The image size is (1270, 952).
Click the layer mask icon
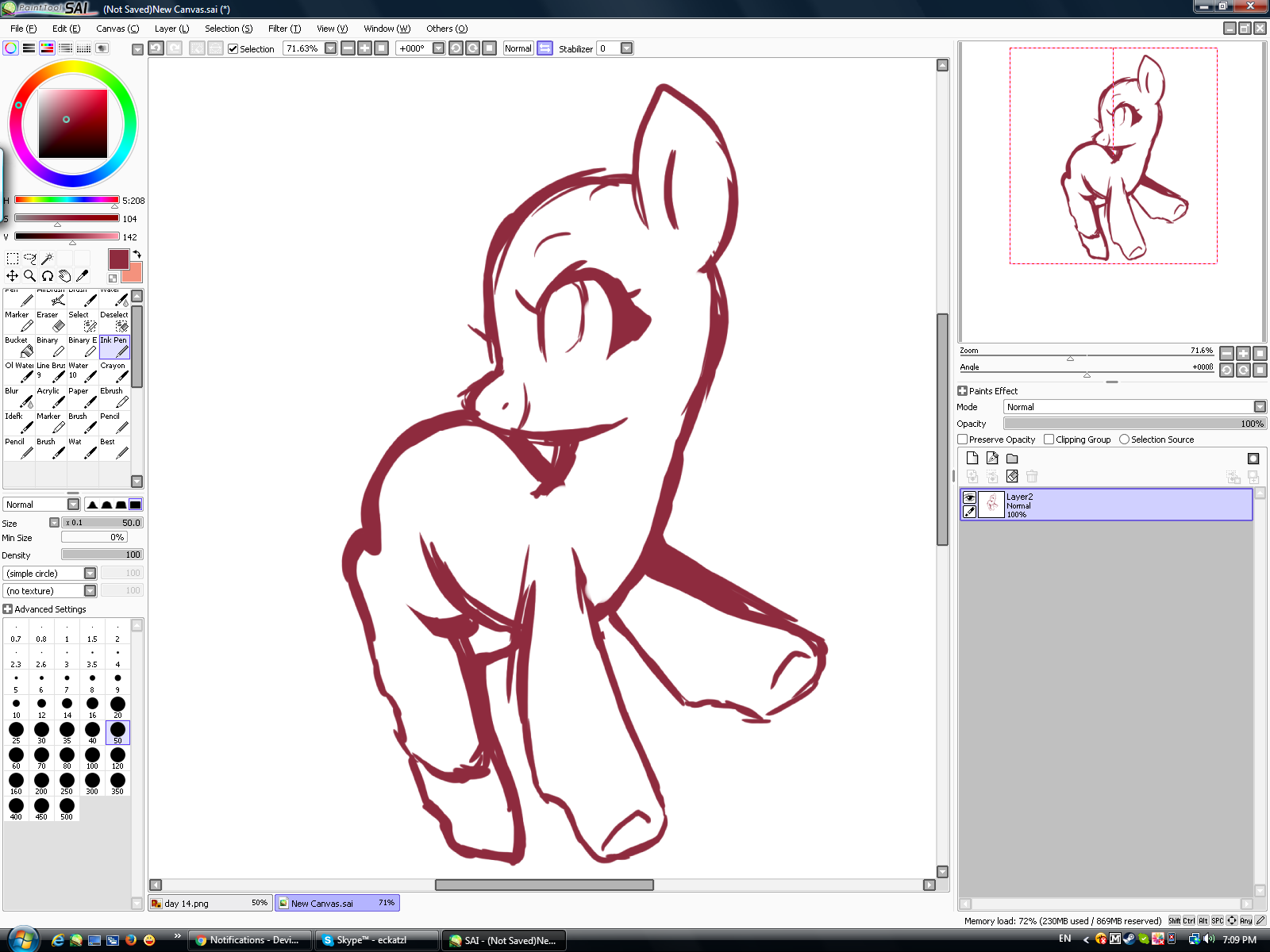pyautogui.click(x=1253, y=458)
